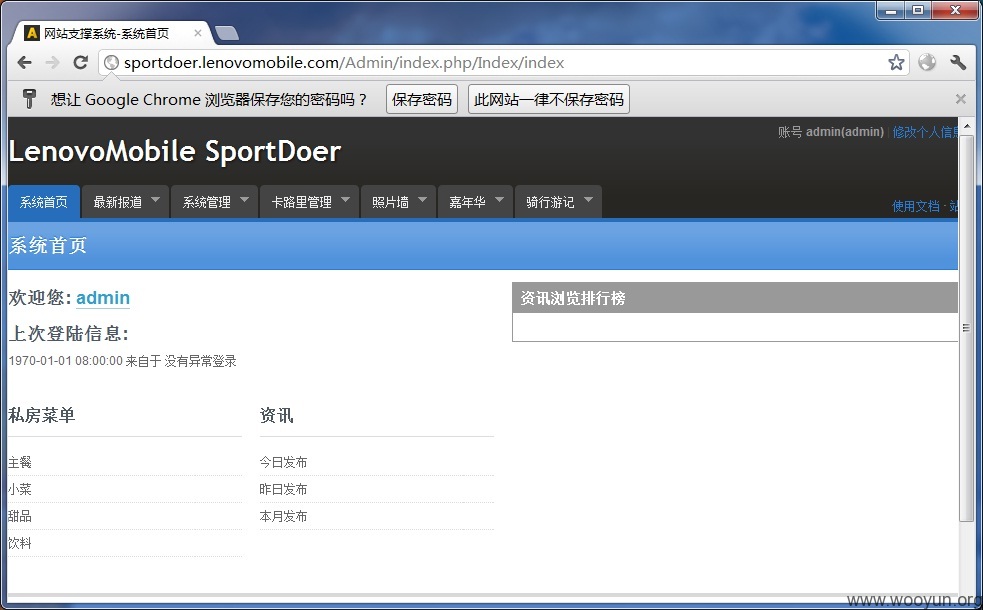The image size is (983, 610).
Task: Click the 主餐 item under 私房菜单
Action: click(20, 462)
